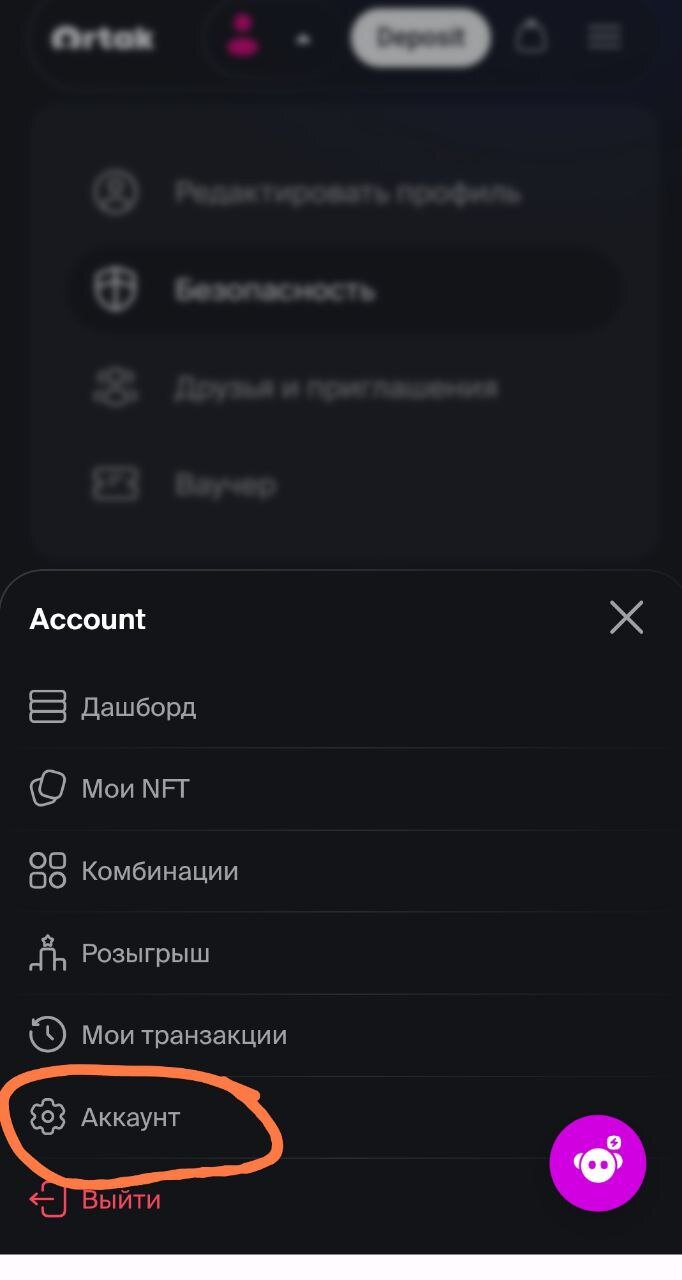
Task: Click the Мои транзакции history clock icon
Action: click(47, 1035)
